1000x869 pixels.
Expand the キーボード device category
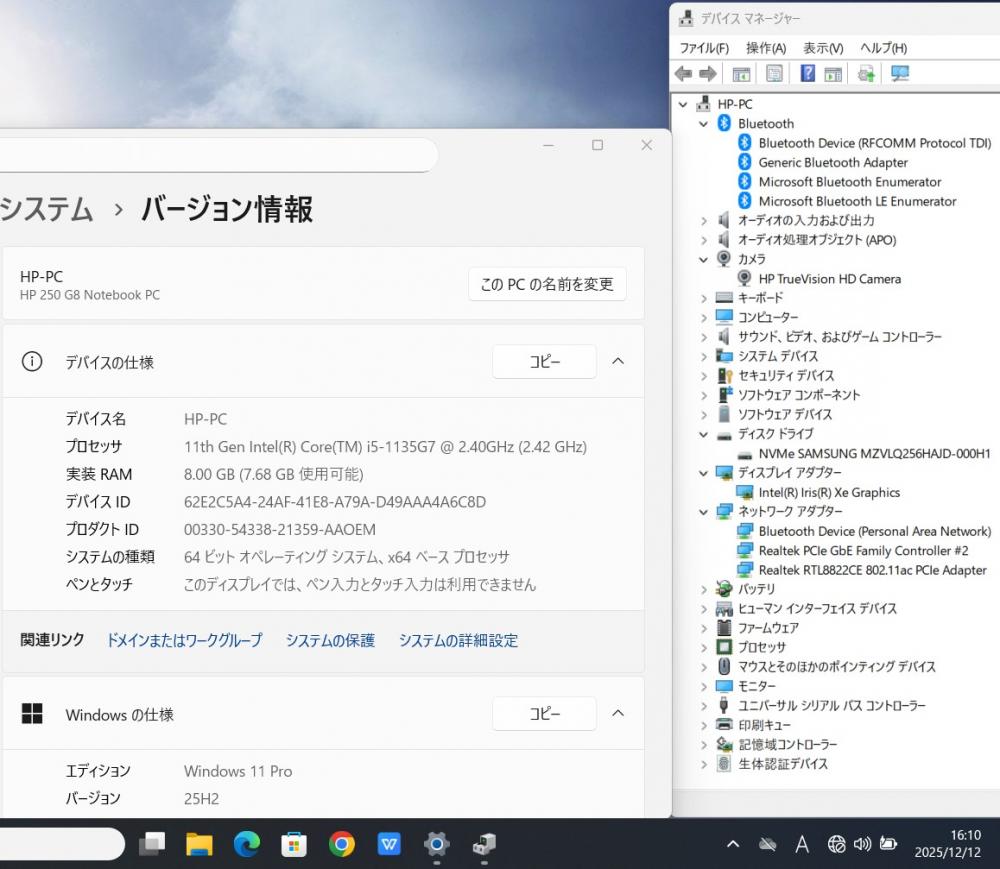click(x=703, y=298)
